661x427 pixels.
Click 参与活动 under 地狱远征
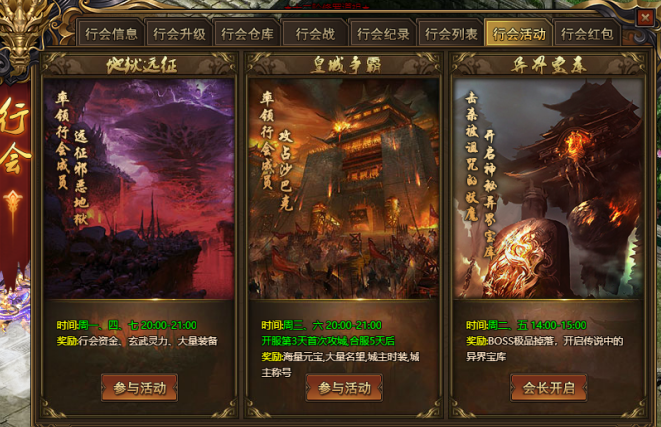click(140, 388)
